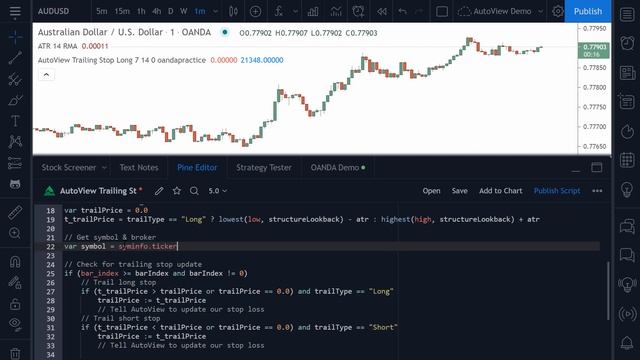Open the Pine version 5.0 dropdown
The image size is (640, 360).
[x=218, y=191]
